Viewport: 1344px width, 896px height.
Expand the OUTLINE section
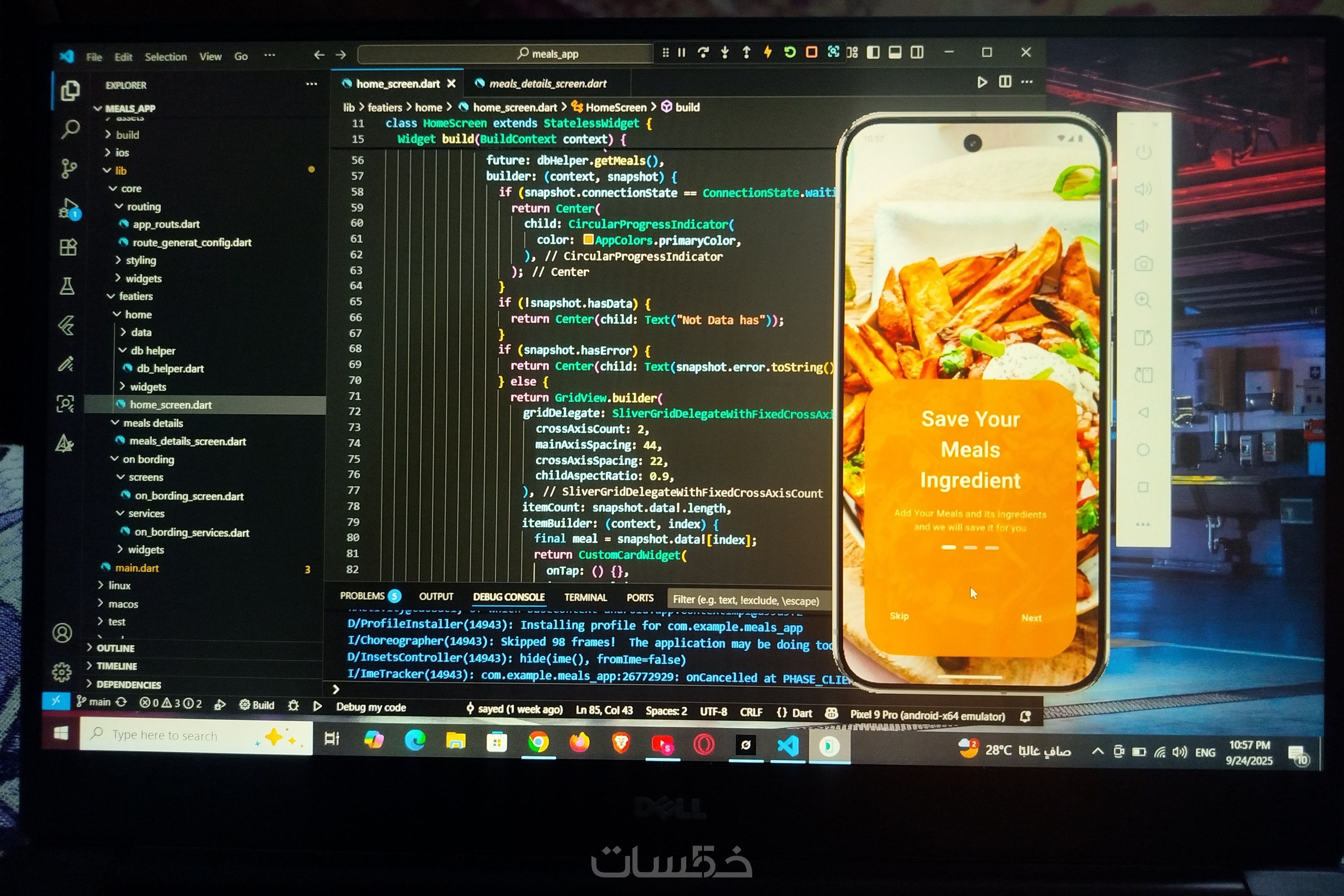(x=115, y=648)
